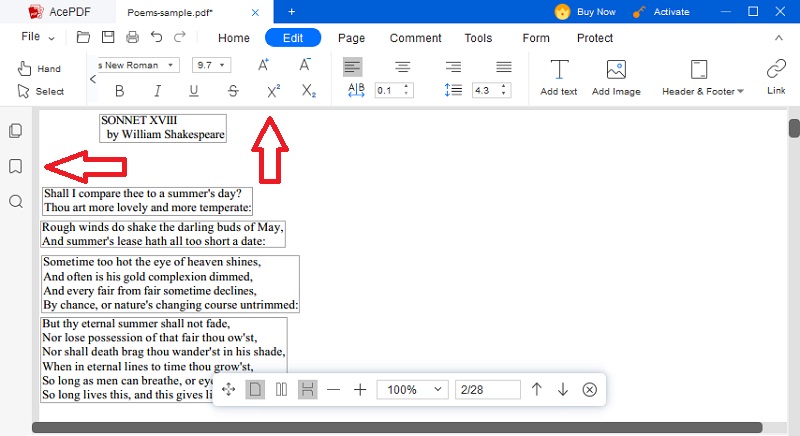The image size is (800, 436).
Task: Close the Poems-sample.pdf tab
Action: [x=255, y=12]
